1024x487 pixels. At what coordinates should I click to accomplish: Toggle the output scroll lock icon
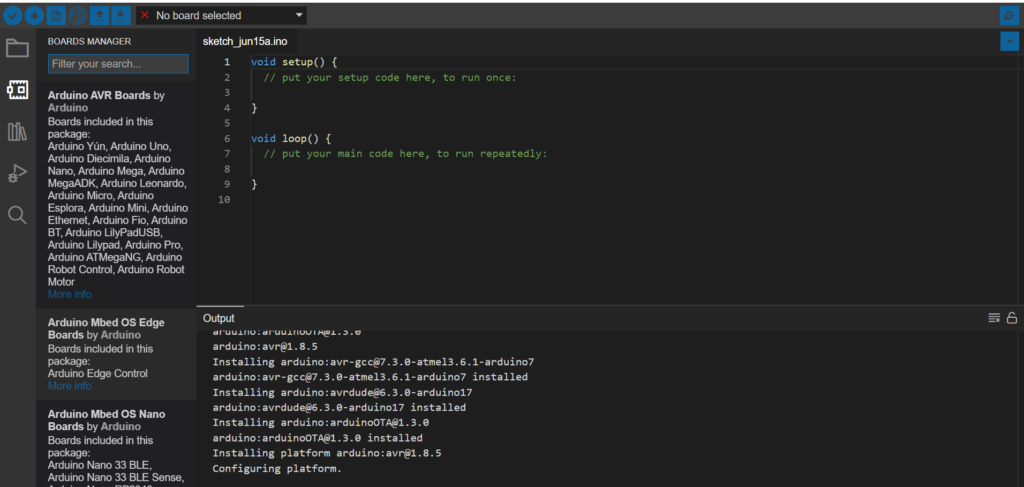pos(1012,318)
